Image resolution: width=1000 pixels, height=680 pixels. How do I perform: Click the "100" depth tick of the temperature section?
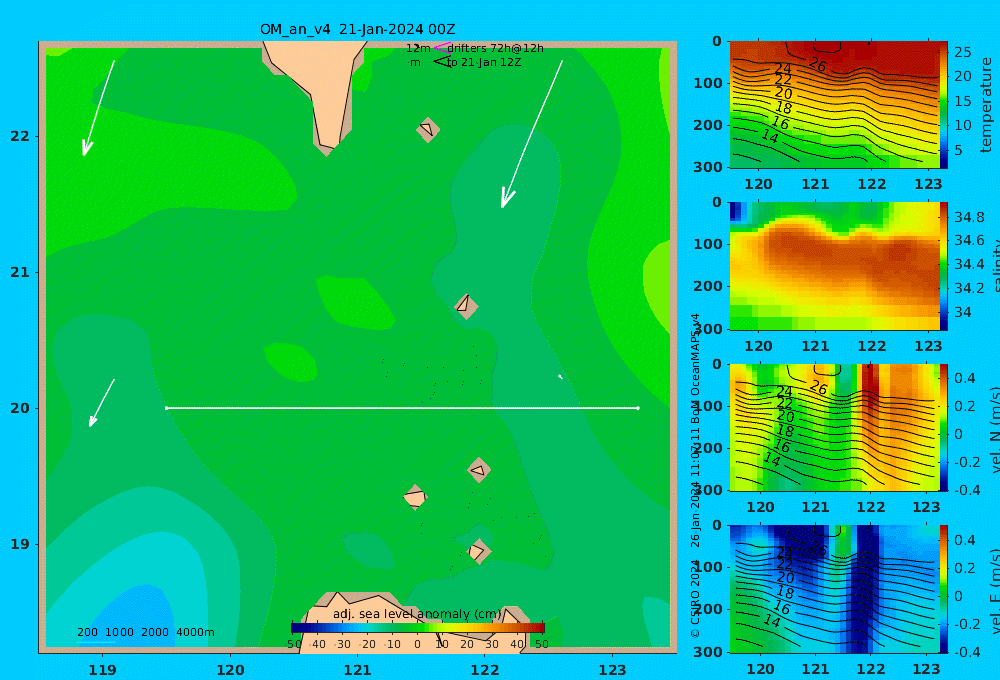pyautogui.click(x=708, y=83)
